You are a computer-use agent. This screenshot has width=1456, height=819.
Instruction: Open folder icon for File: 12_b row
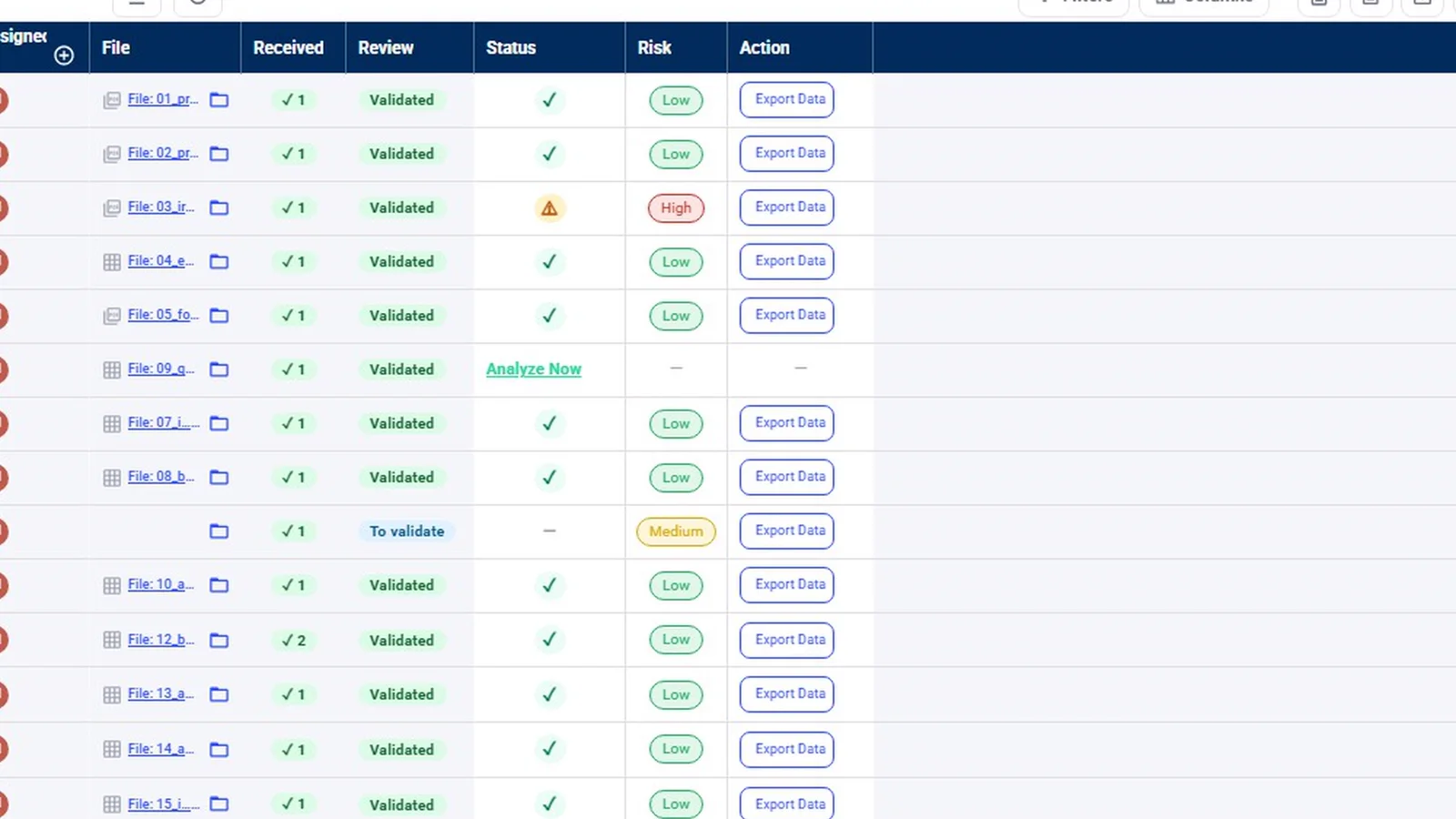219,641
